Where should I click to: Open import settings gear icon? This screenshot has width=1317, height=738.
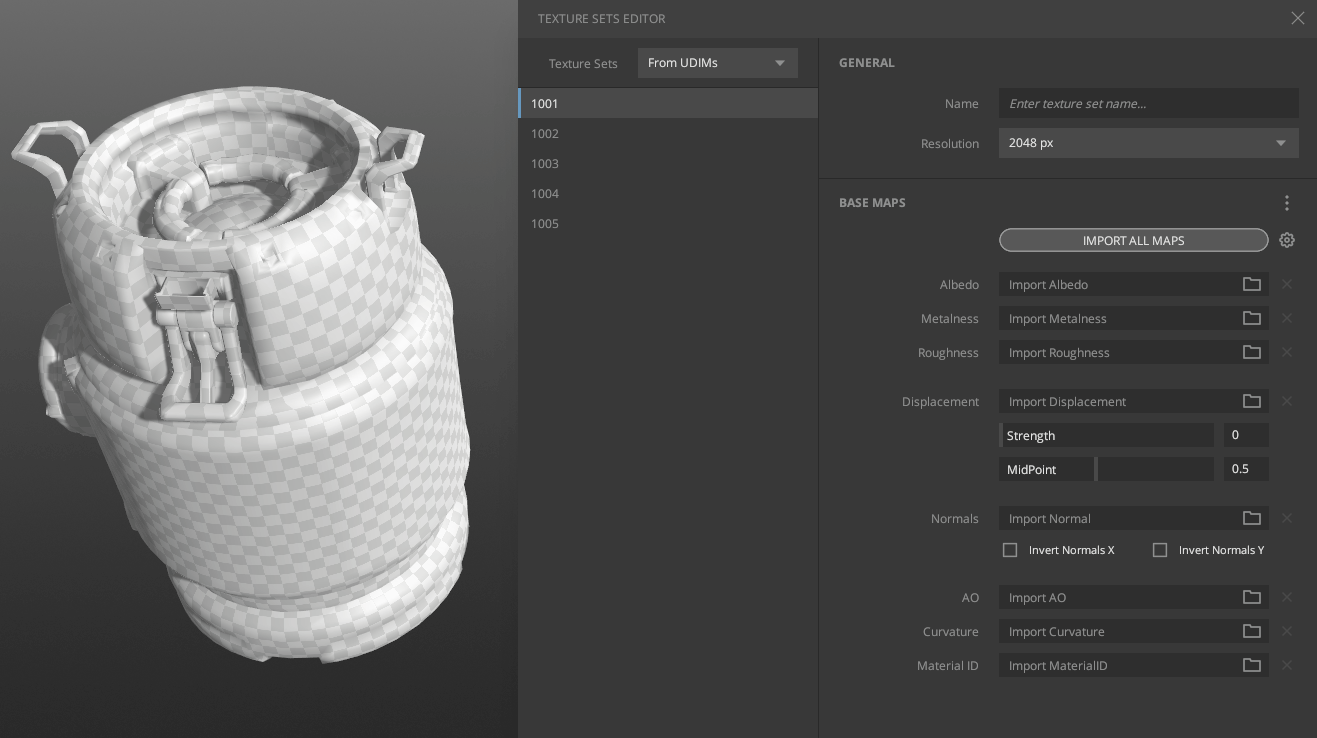point(1287,240)
